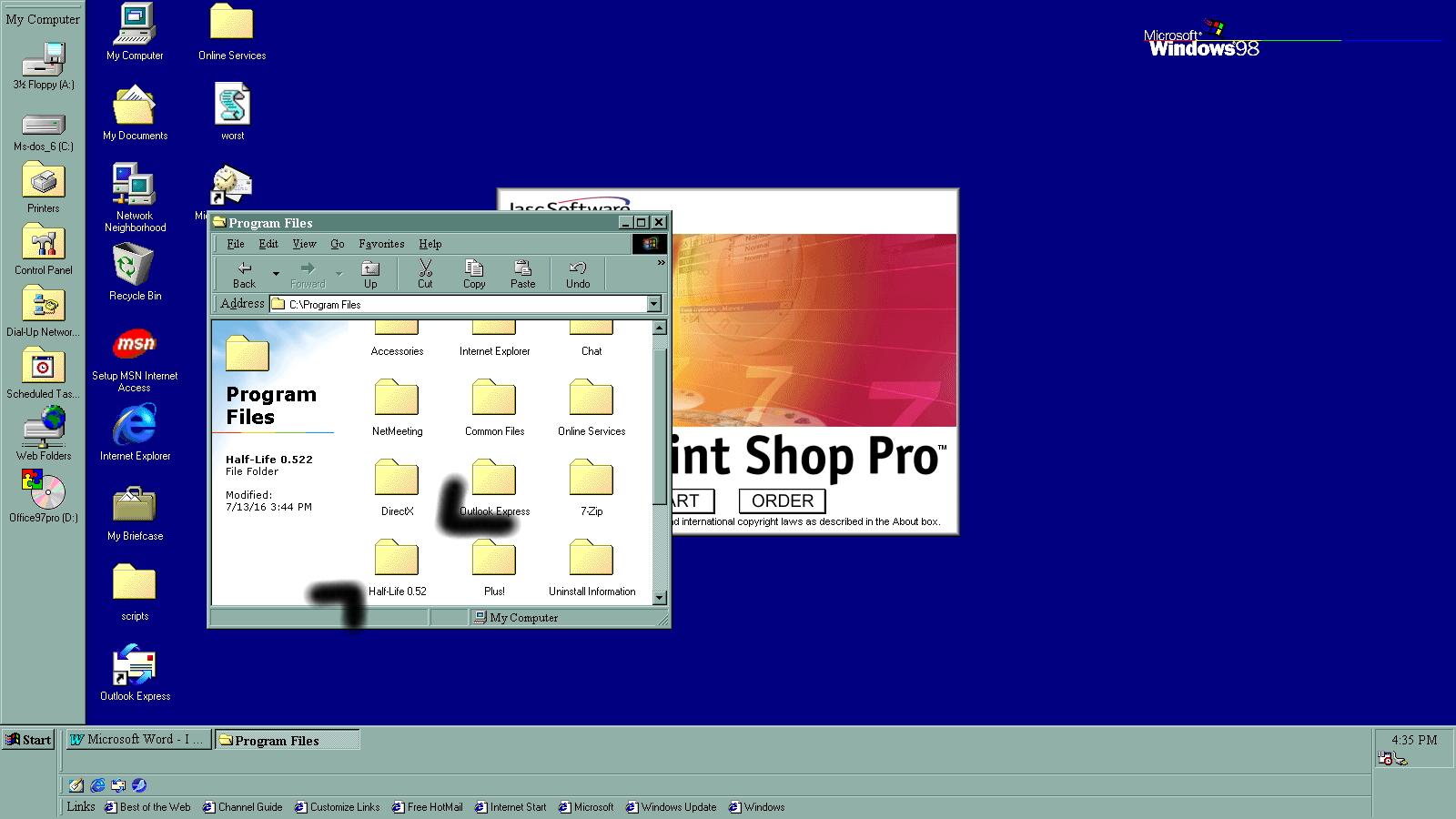Image resolution: width=1456 pixels, height=819 pixels.
Task: Open Dial-Up Networking folder
Action: click(x=44, y=312)
